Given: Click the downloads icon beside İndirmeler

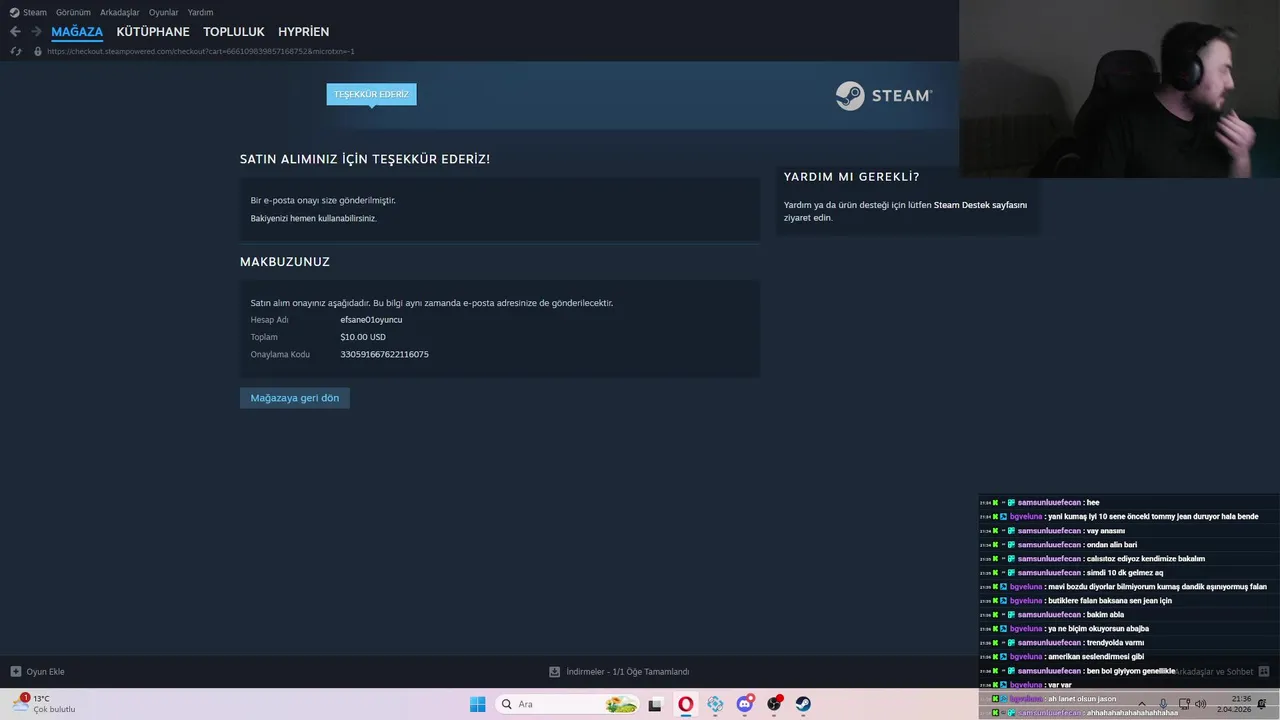Looking at the screenshot, I should tap(555, 672).
